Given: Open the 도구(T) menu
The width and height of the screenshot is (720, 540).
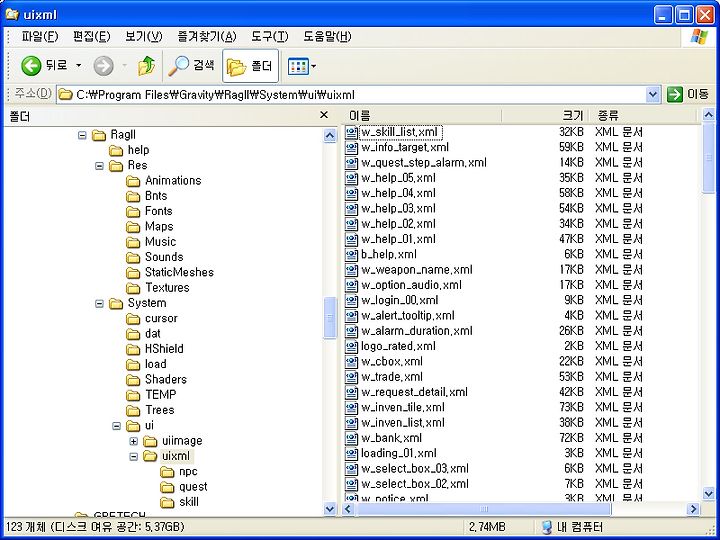Looking at the screenshot, I should (x=270, y=36).
